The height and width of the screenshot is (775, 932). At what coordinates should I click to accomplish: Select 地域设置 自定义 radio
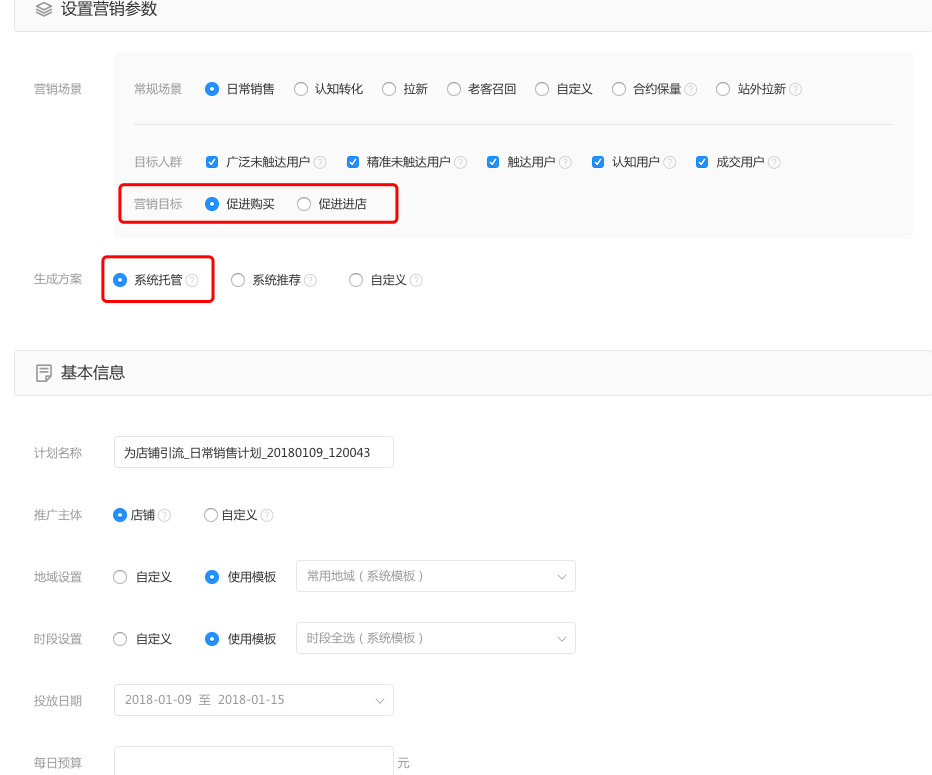(120, 577)
